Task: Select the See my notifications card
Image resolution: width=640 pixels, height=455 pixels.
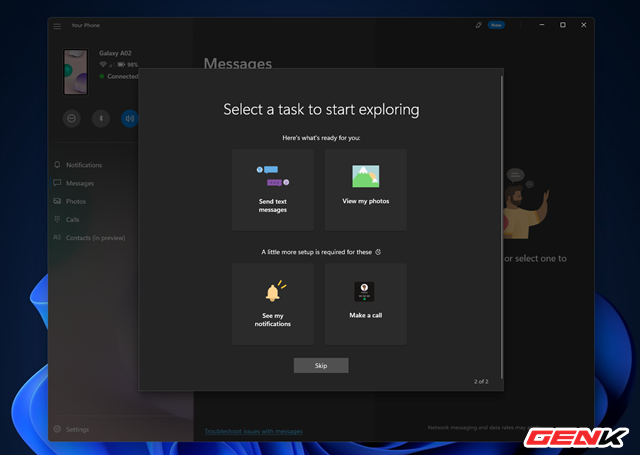Action: pyautogui.click(x=273, y=304)
